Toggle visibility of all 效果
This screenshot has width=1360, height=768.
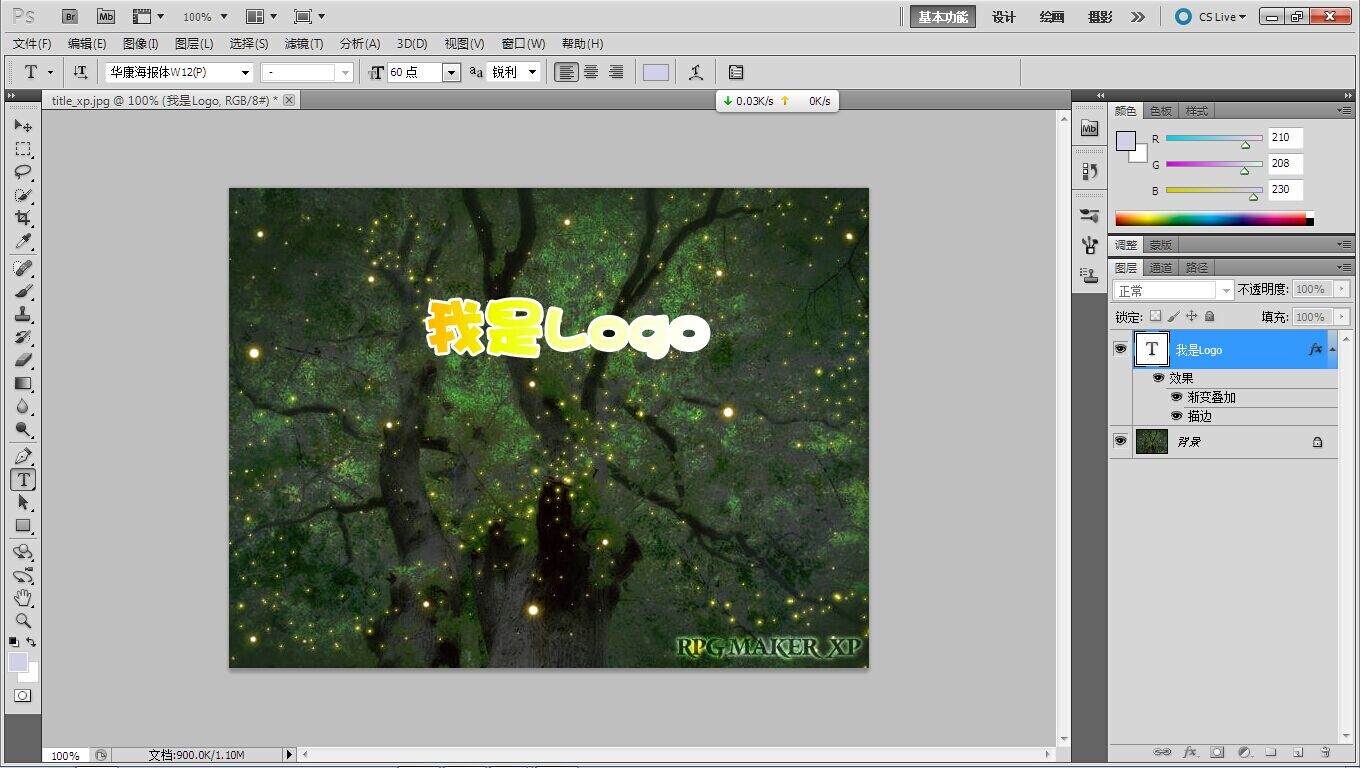1158,378
